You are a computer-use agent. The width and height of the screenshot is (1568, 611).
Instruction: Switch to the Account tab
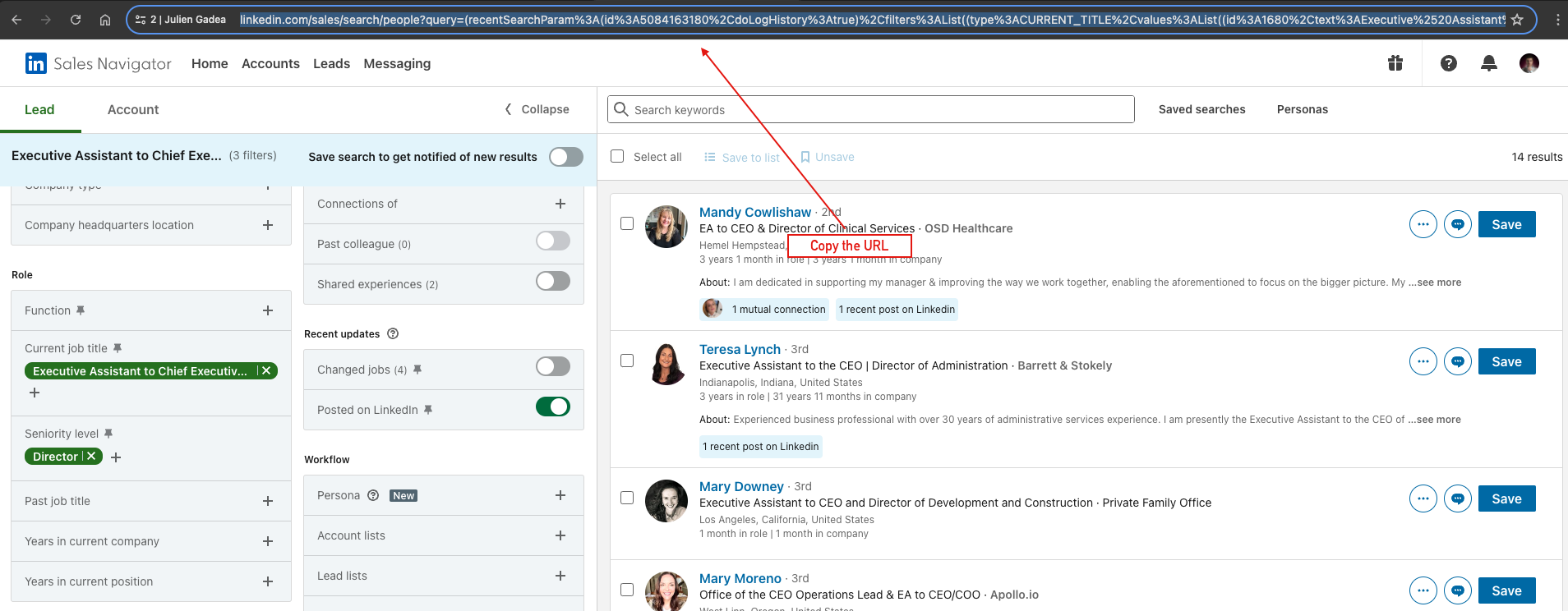133,109
